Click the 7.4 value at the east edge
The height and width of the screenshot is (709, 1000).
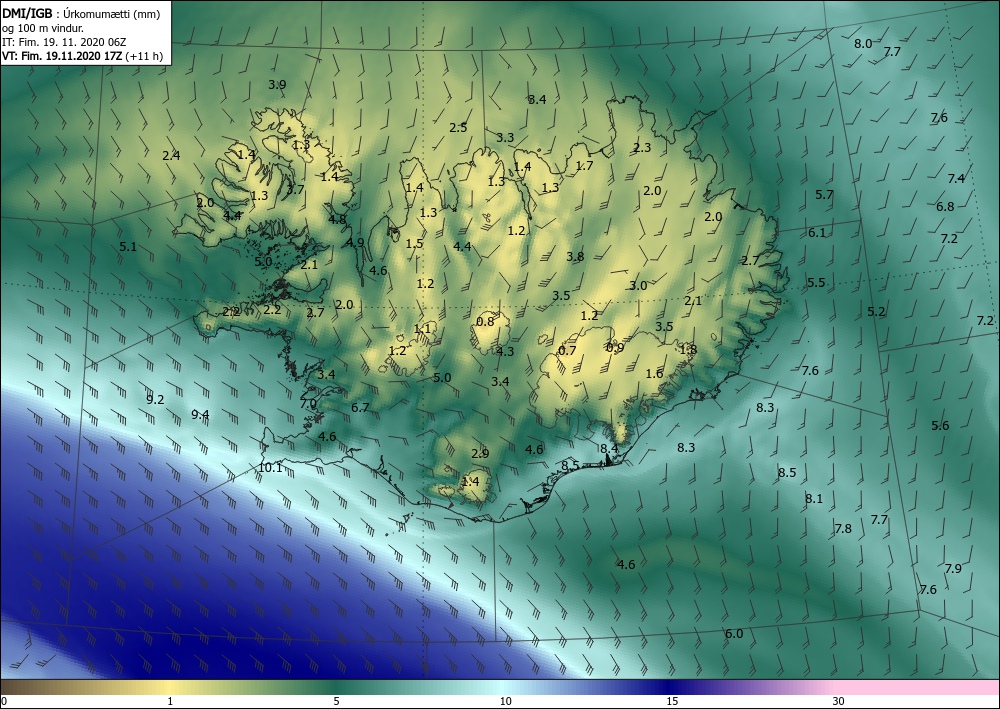[x=956, y=179]
